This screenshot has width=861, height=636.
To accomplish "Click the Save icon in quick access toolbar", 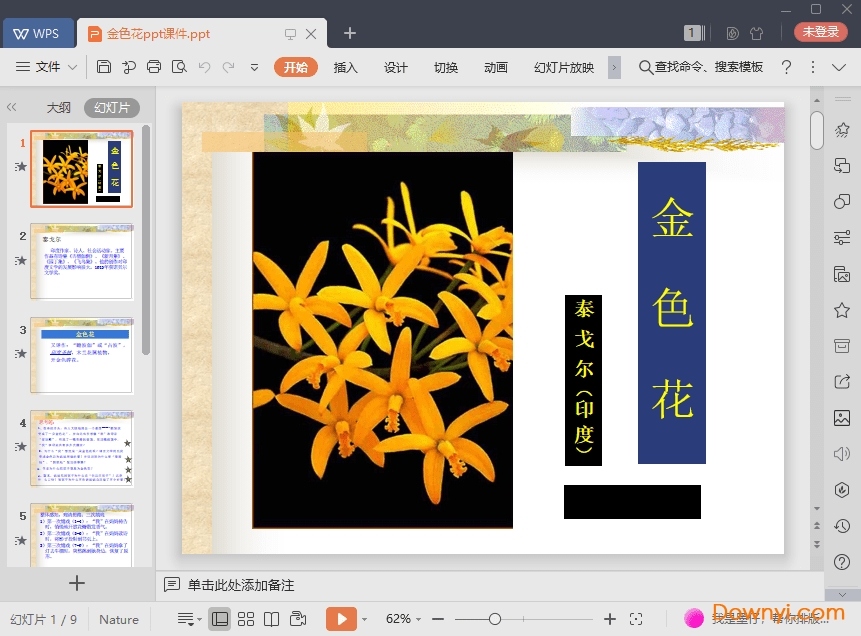I will pos(104,67).
